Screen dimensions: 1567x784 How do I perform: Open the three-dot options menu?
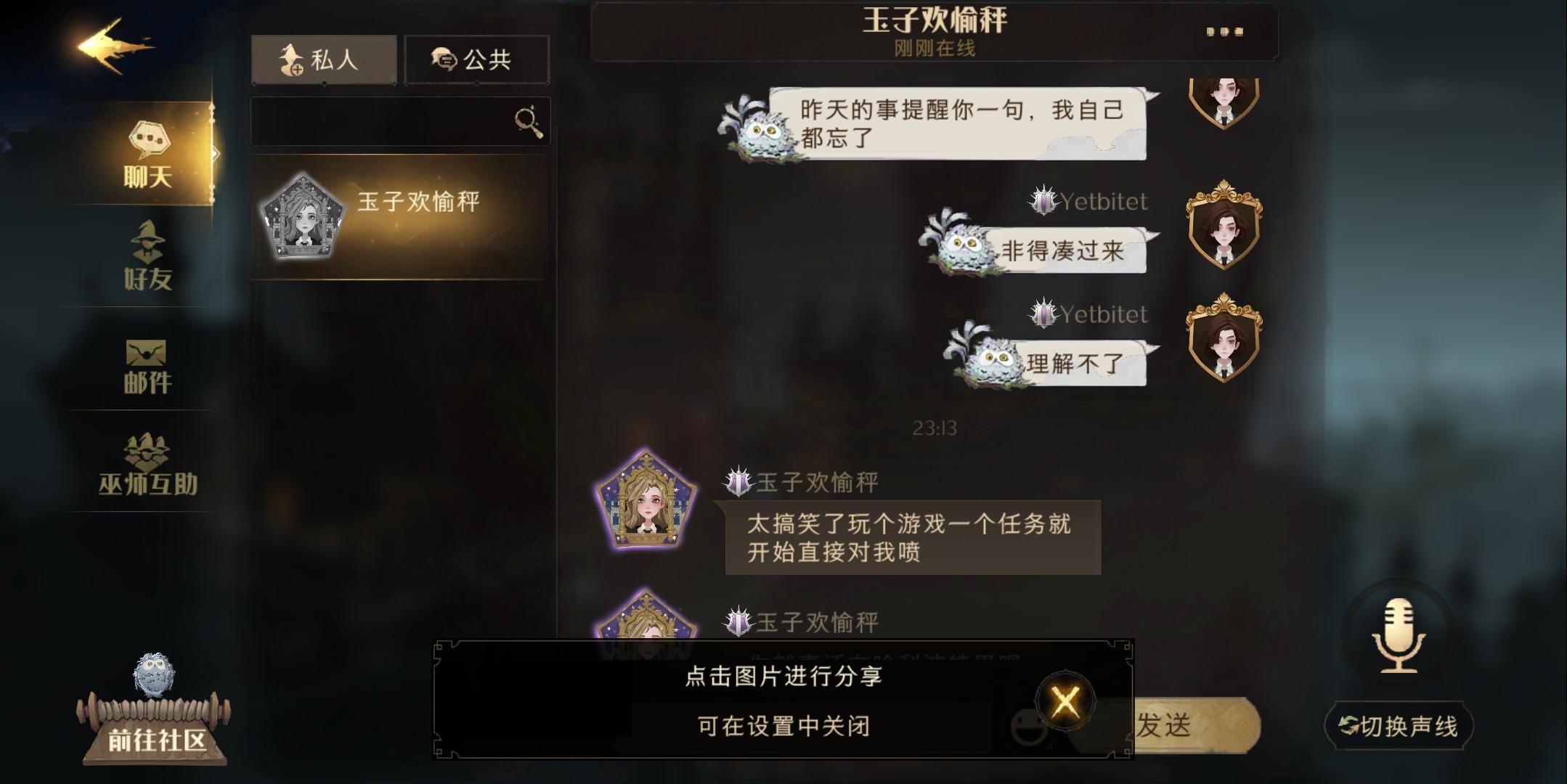point(1224,31)
